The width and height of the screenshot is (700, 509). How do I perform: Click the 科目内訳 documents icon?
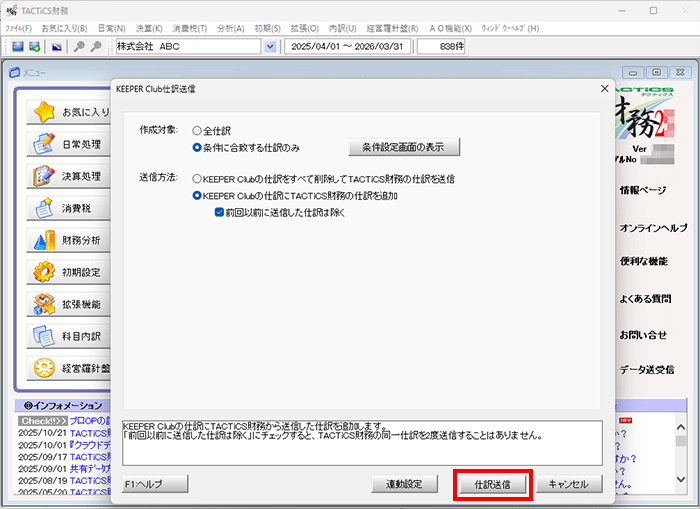[x=44, y=336]
